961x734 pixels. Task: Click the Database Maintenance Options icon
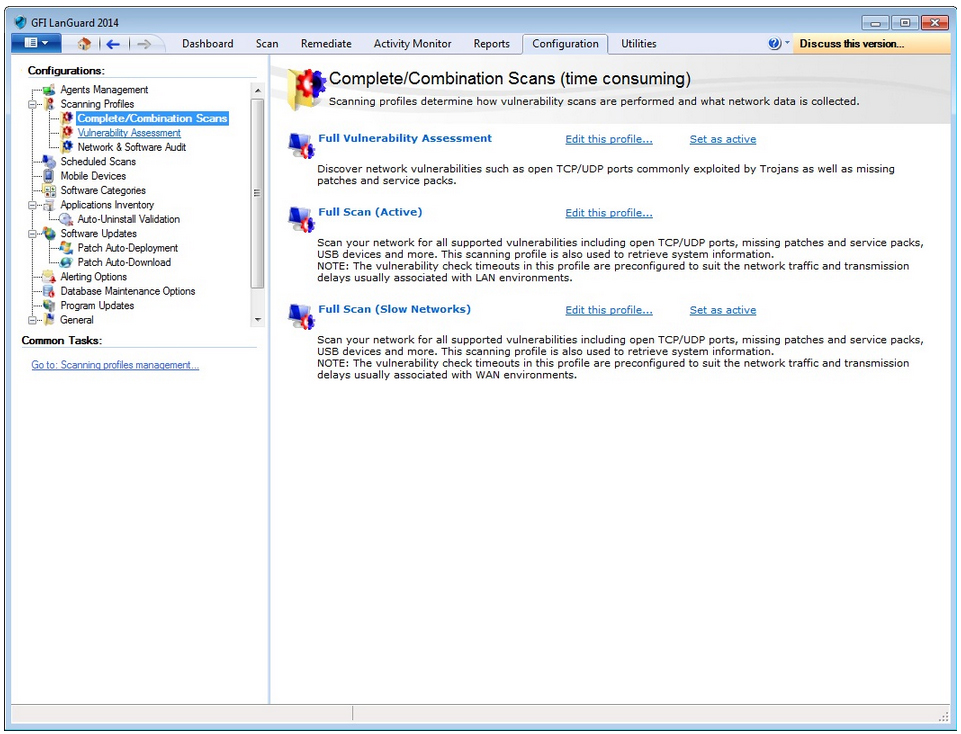coord(49,291)
